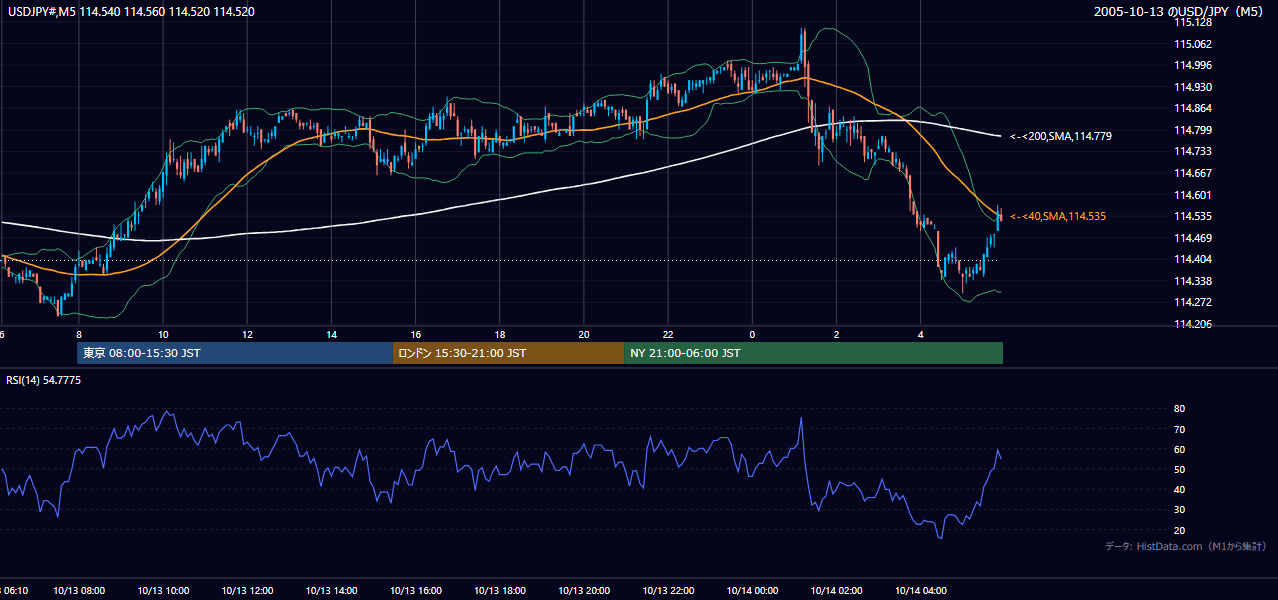Click the 10/13 08:00 time label
This screenshot has height=600, width=1278.
[78, 591]
